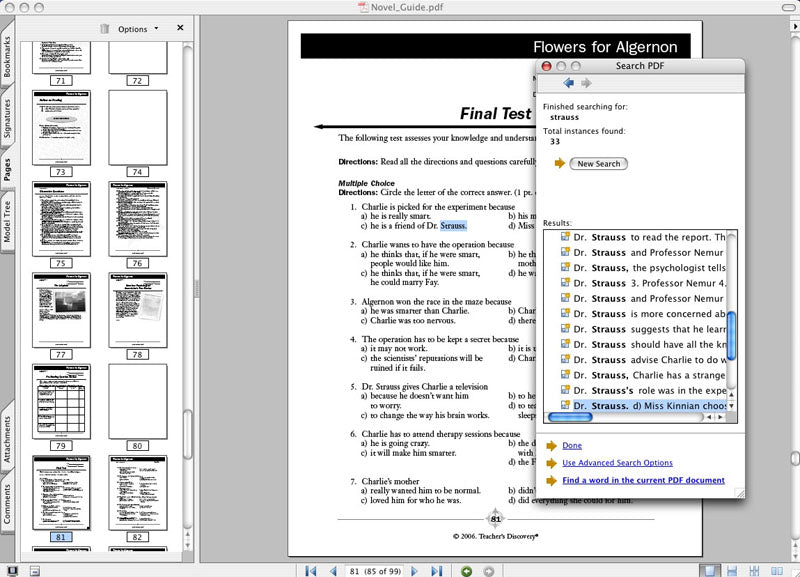This screenshot has height=577, width=800.
Task: Open the Options dropdown menu
Action: pyautogui.click(x=138, y=29)
